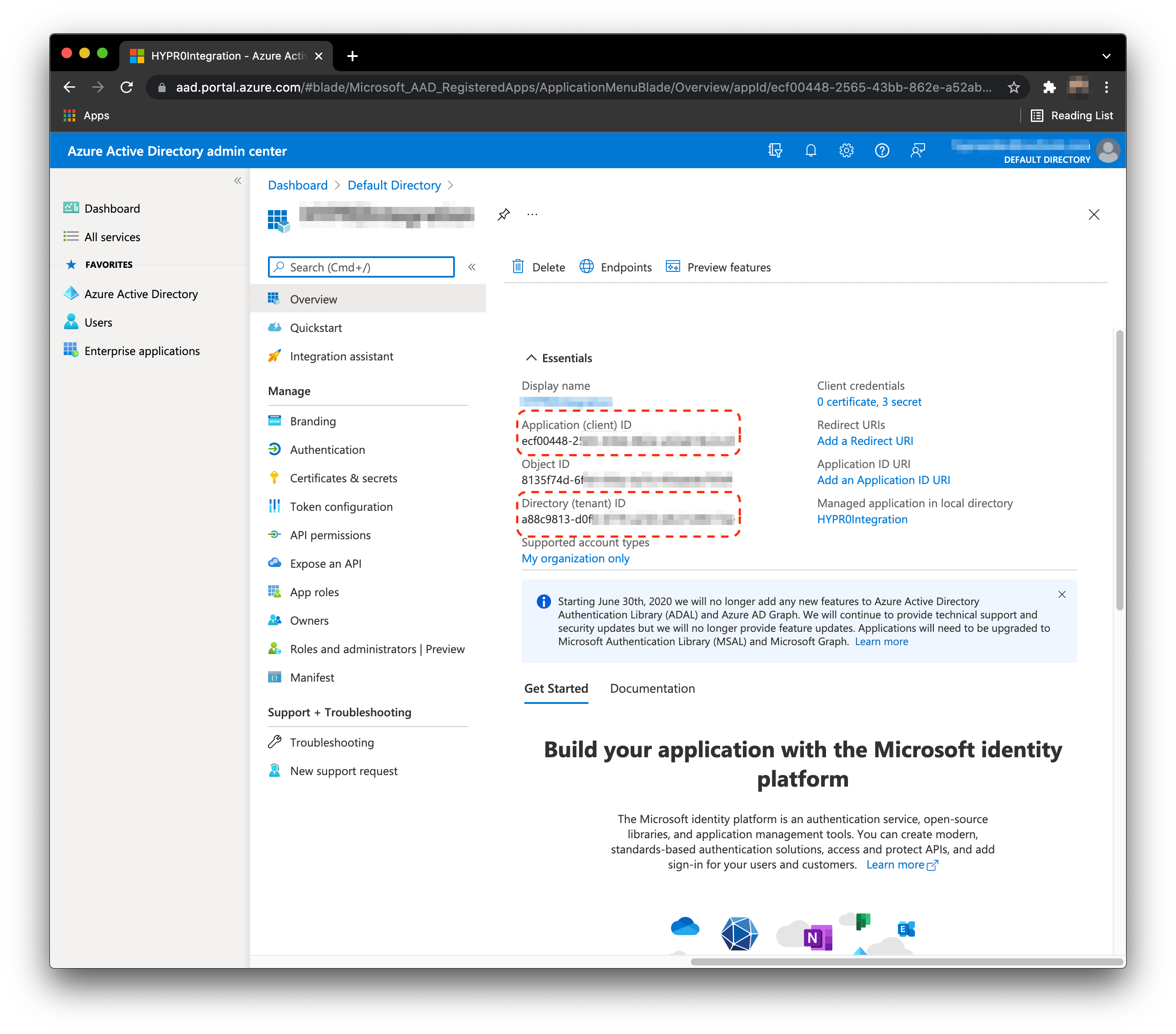Click the Delete trash icon

(x=518, y=267)
